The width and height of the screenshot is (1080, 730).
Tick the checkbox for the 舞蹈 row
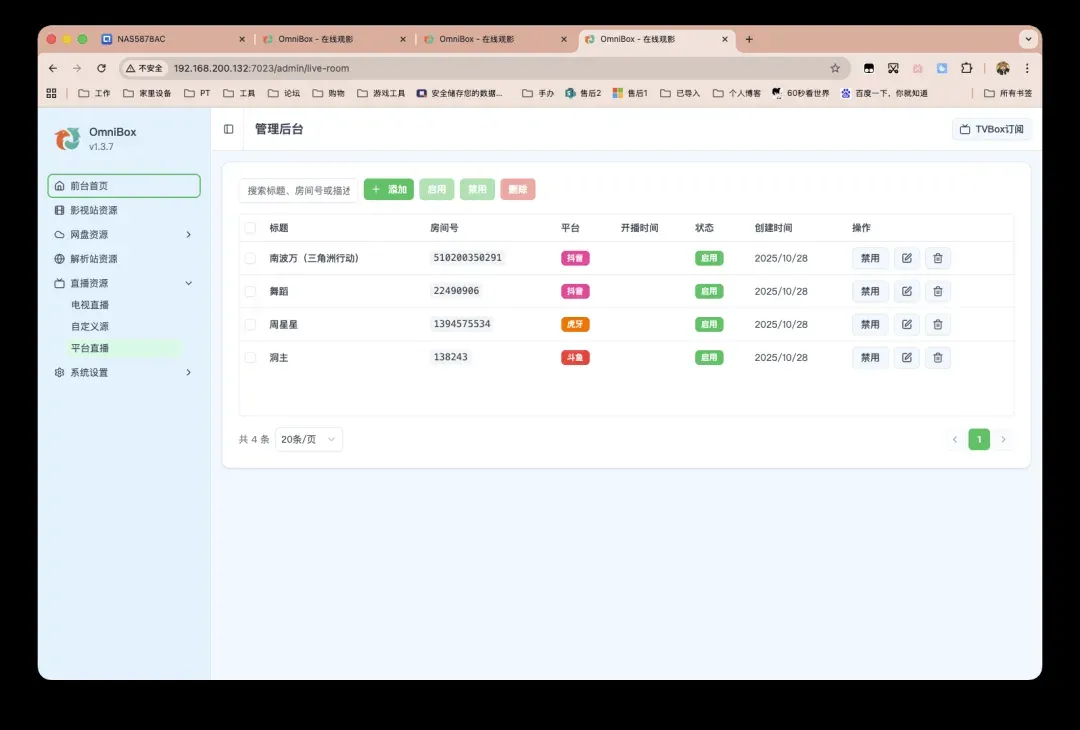click(x=250, y=291)
